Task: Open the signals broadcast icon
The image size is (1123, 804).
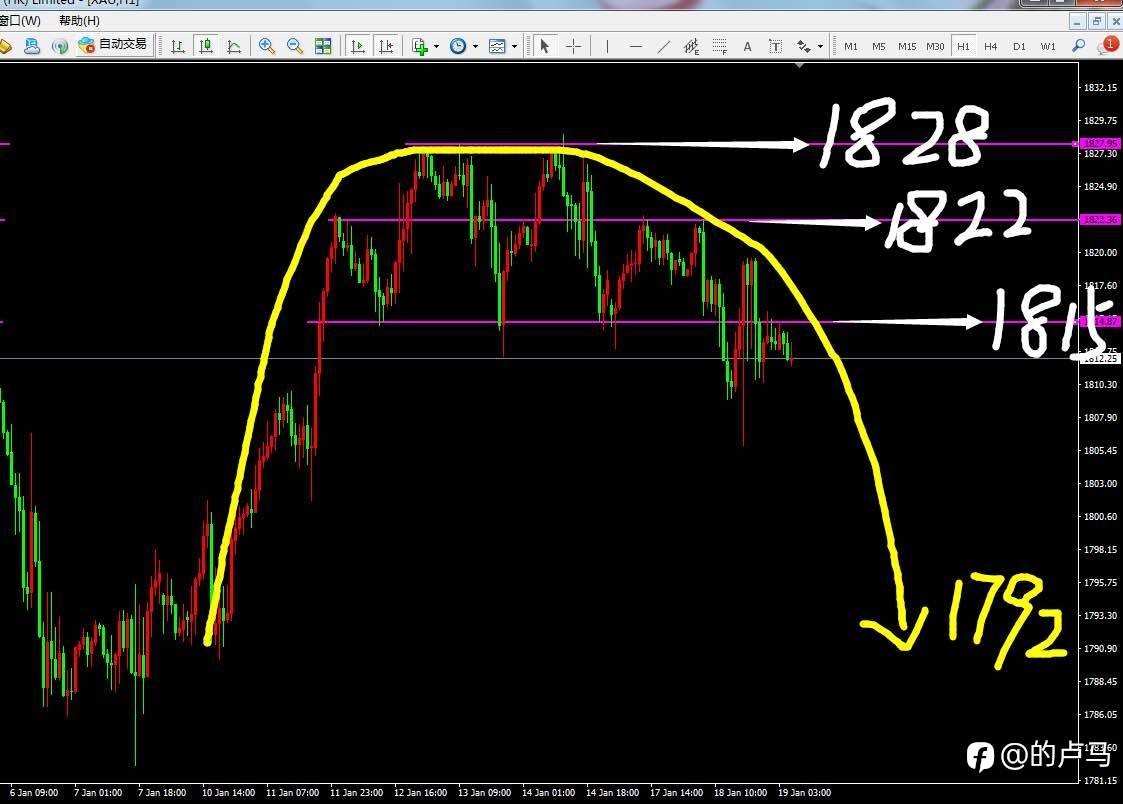Action: point(60,46)
